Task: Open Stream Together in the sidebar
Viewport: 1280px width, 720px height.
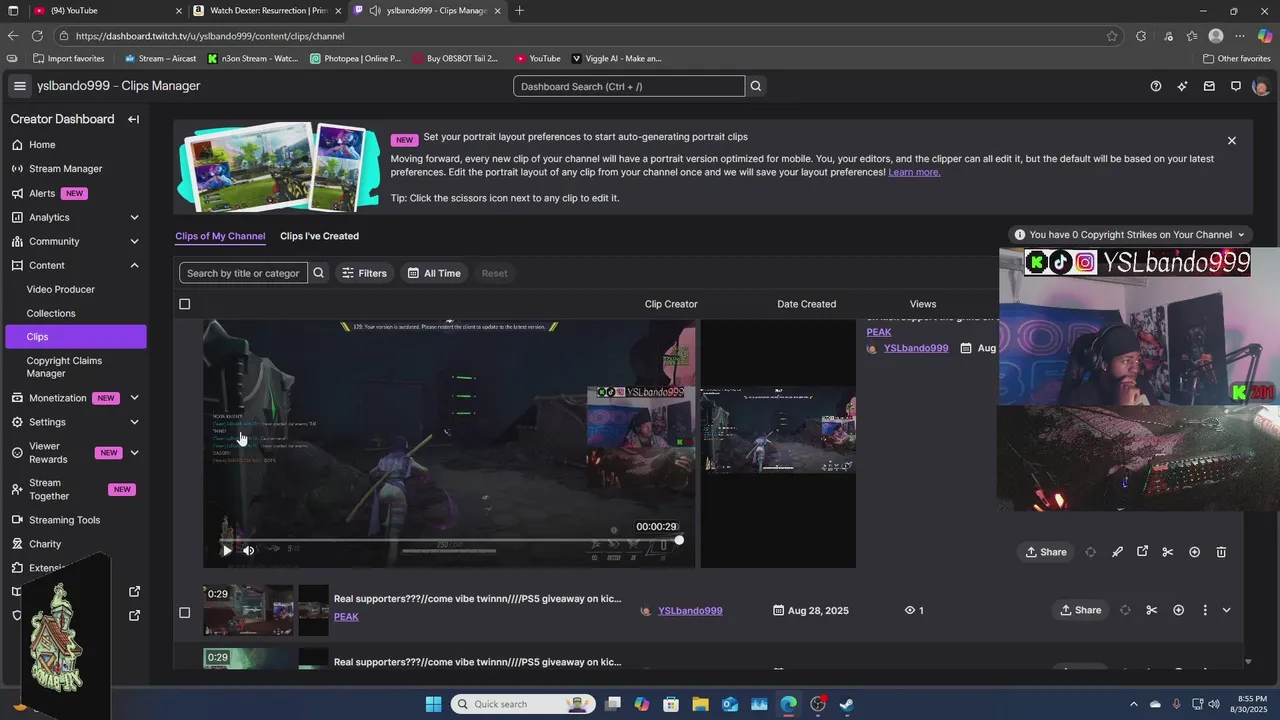Action: pos(73,490)
